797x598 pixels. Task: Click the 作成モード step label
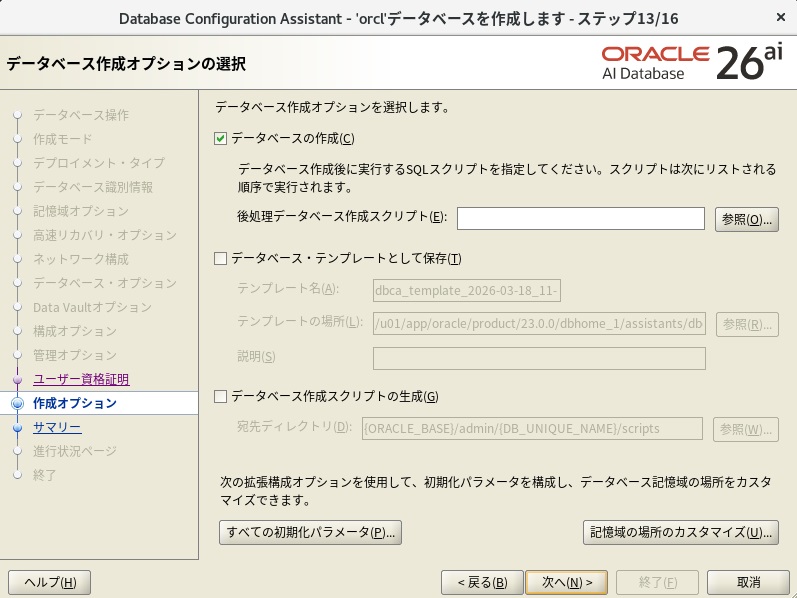63,139
